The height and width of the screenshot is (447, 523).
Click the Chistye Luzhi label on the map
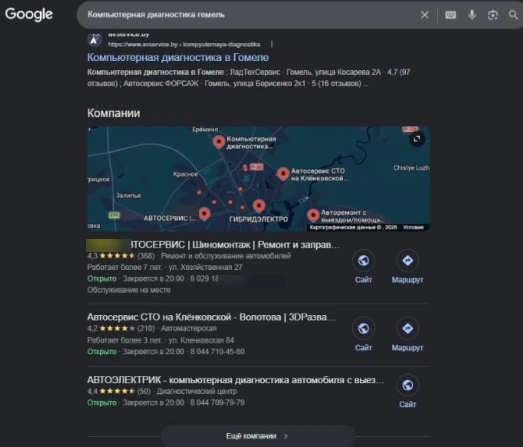411,168
